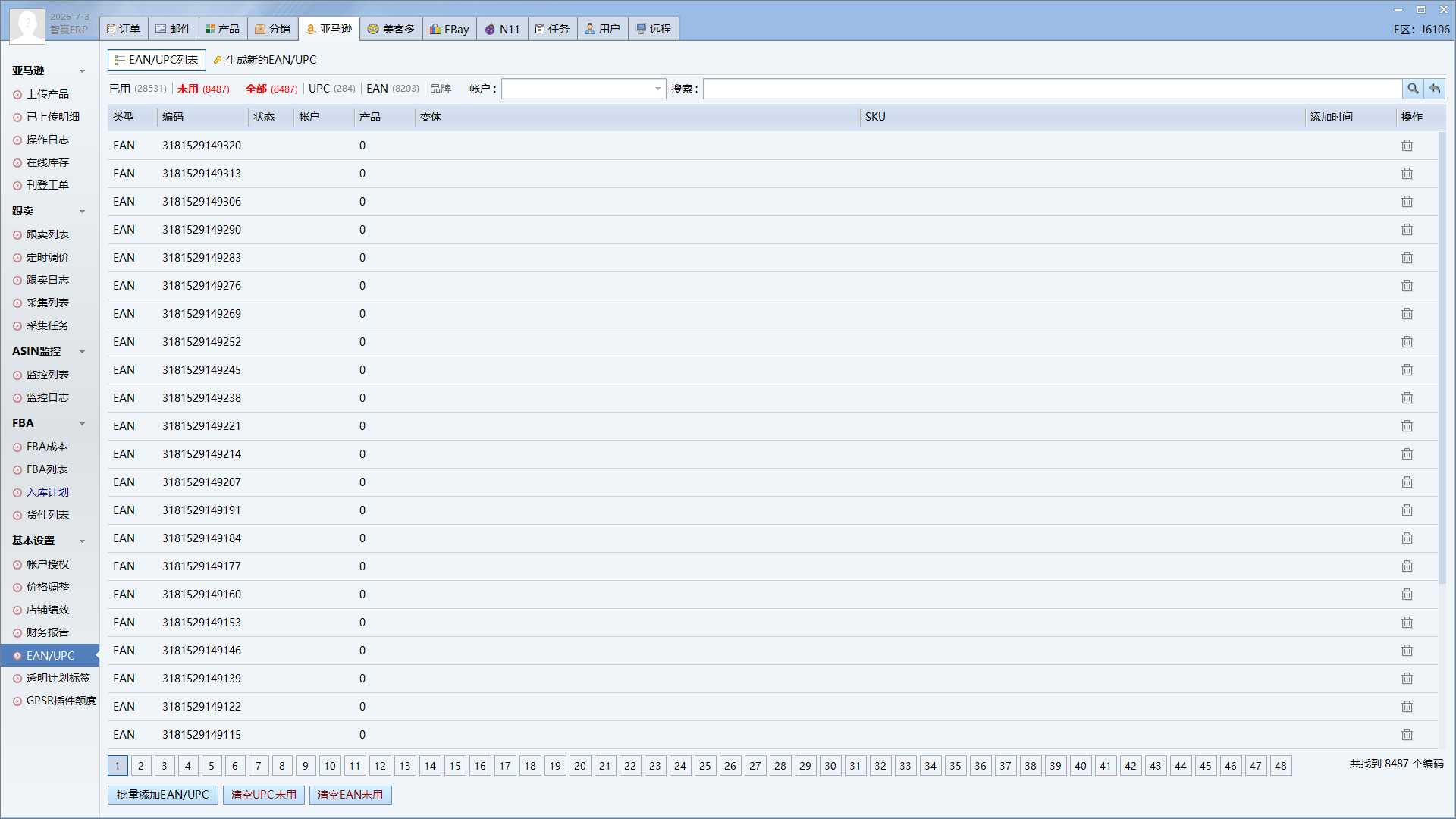The image size is (1456, 819).
Task: Delete the row for EAN 3181529149276
Action: tap(1407, 286)
